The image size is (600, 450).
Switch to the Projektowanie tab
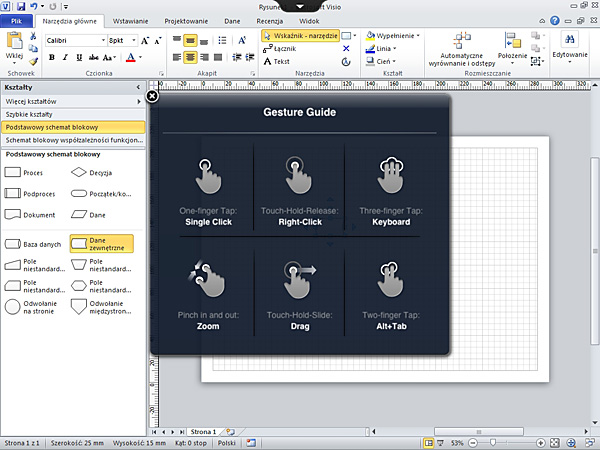186,21
